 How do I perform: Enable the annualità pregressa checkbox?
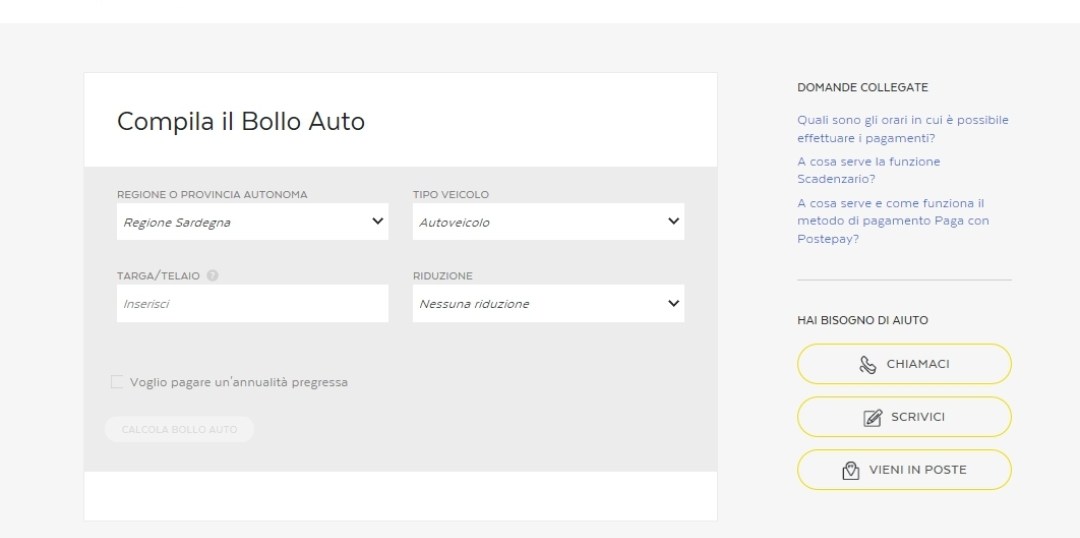click(118, 382)
